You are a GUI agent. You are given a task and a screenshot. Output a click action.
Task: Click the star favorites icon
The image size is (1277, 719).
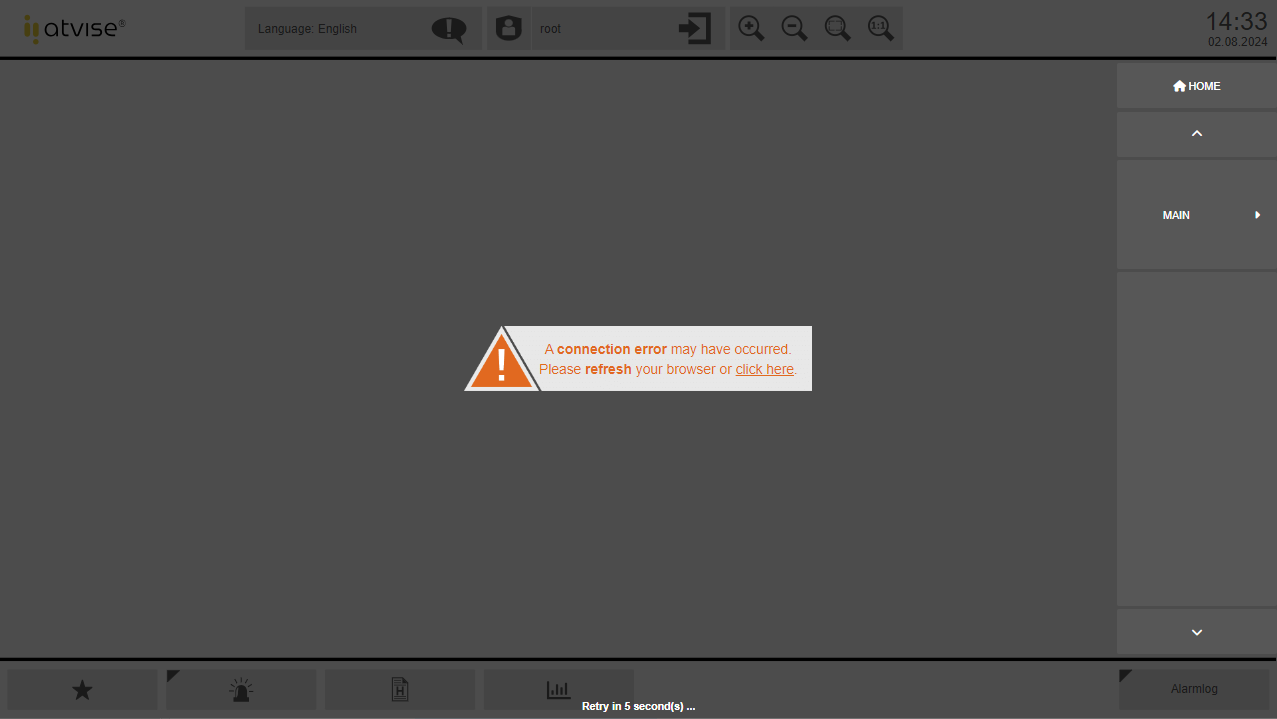81,689
